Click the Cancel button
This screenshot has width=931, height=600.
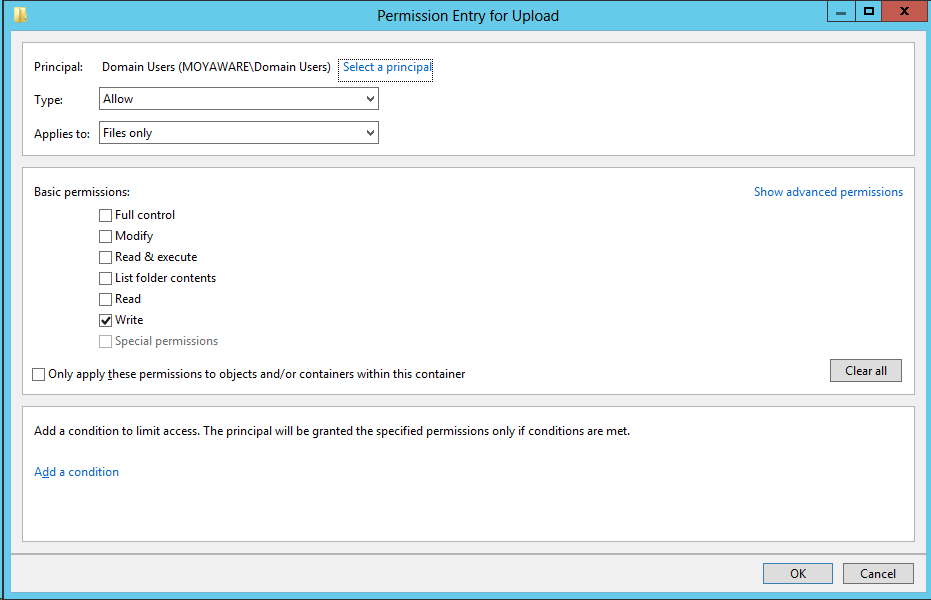point(878,573)
